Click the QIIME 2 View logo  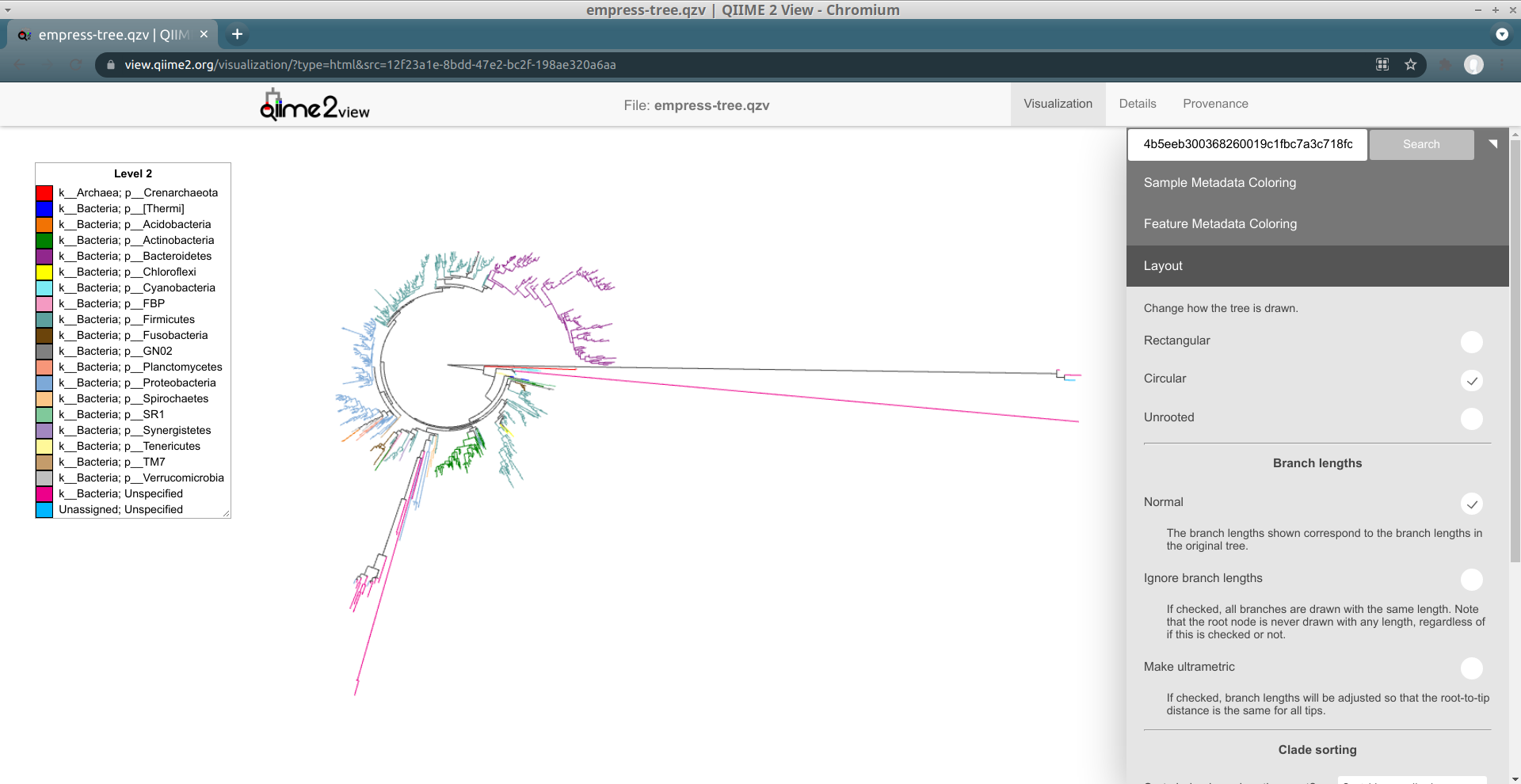[314, 104]
